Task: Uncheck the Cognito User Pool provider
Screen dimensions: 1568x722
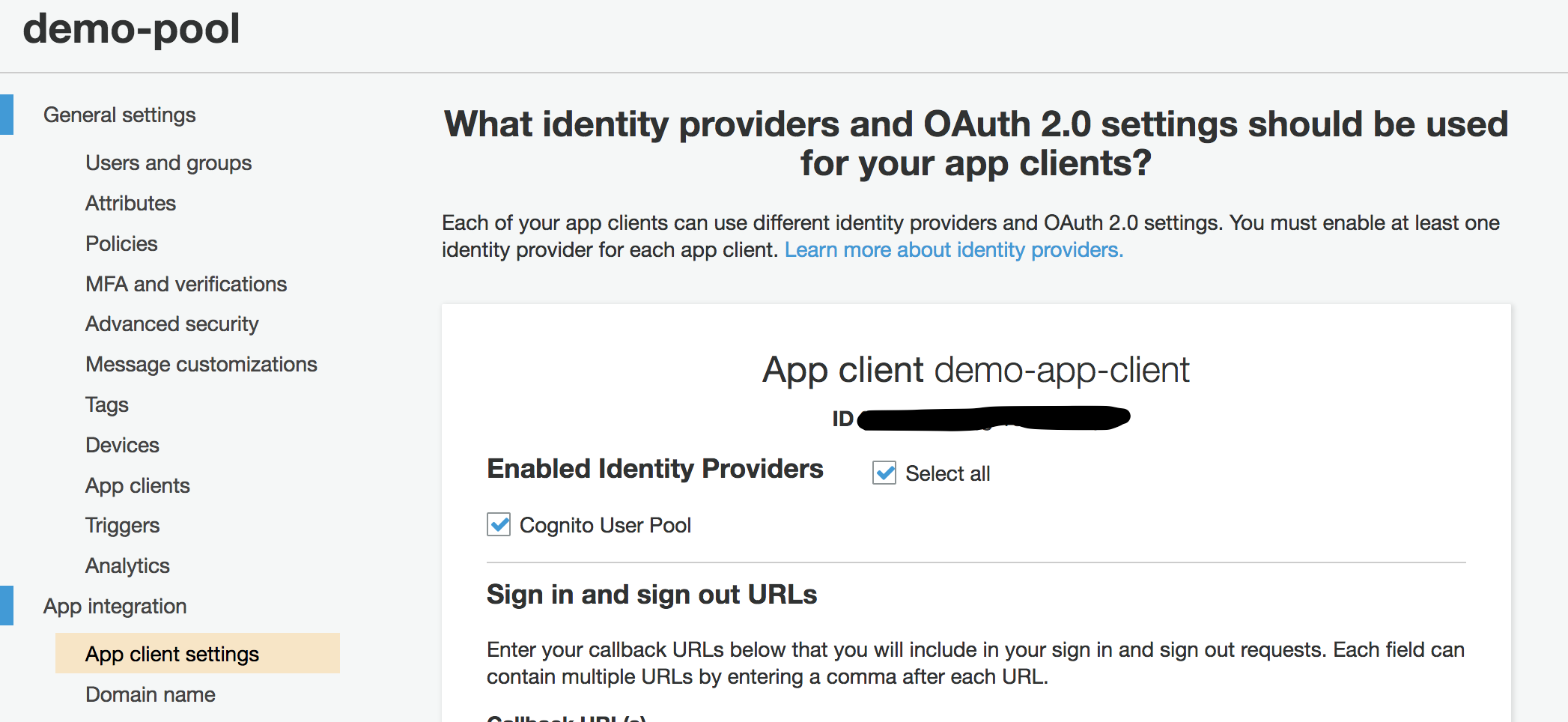Action: coord(499,524)
